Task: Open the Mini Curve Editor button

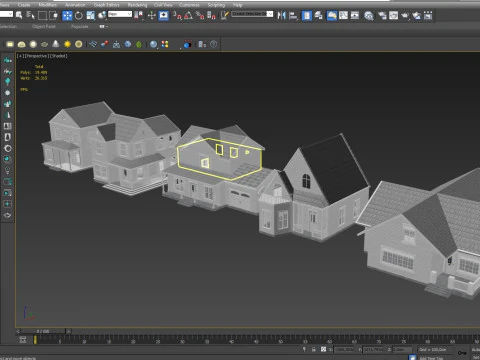Action: 23,340
